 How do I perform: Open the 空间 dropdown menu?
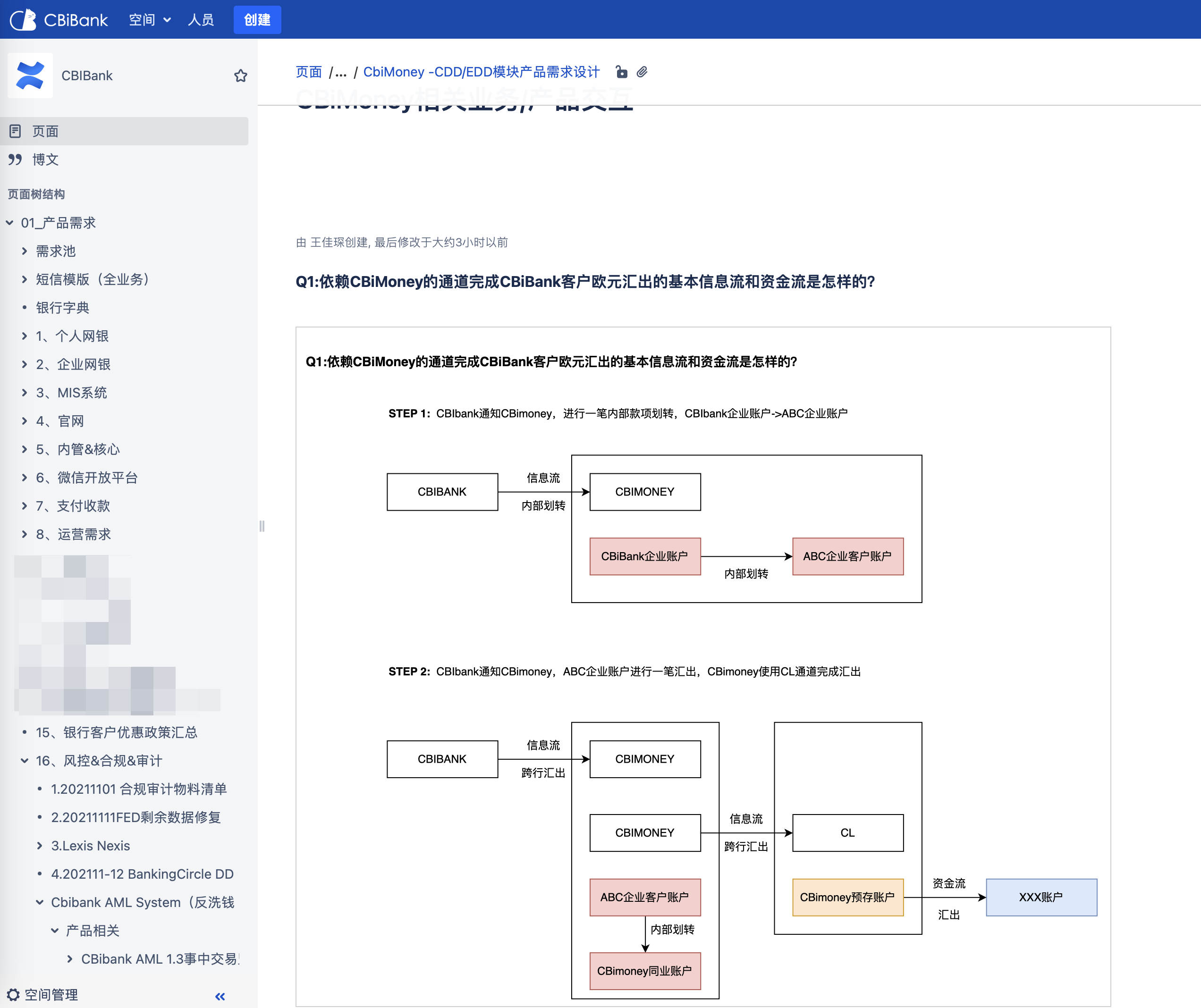pos(150,20)
